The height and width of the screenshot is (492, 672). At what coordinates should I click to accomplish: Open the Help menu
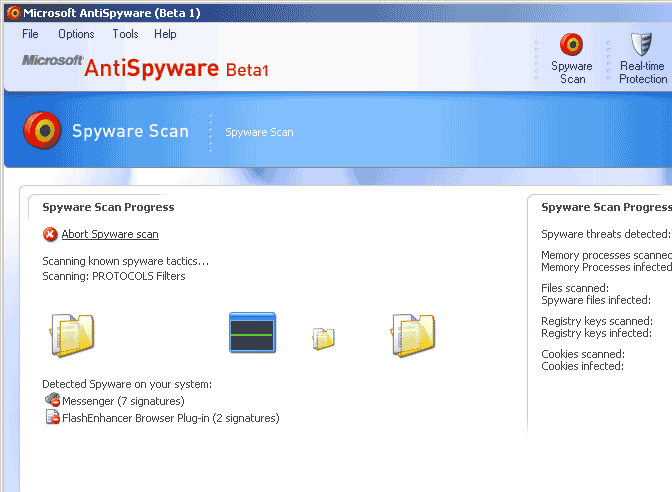(165, 34)
